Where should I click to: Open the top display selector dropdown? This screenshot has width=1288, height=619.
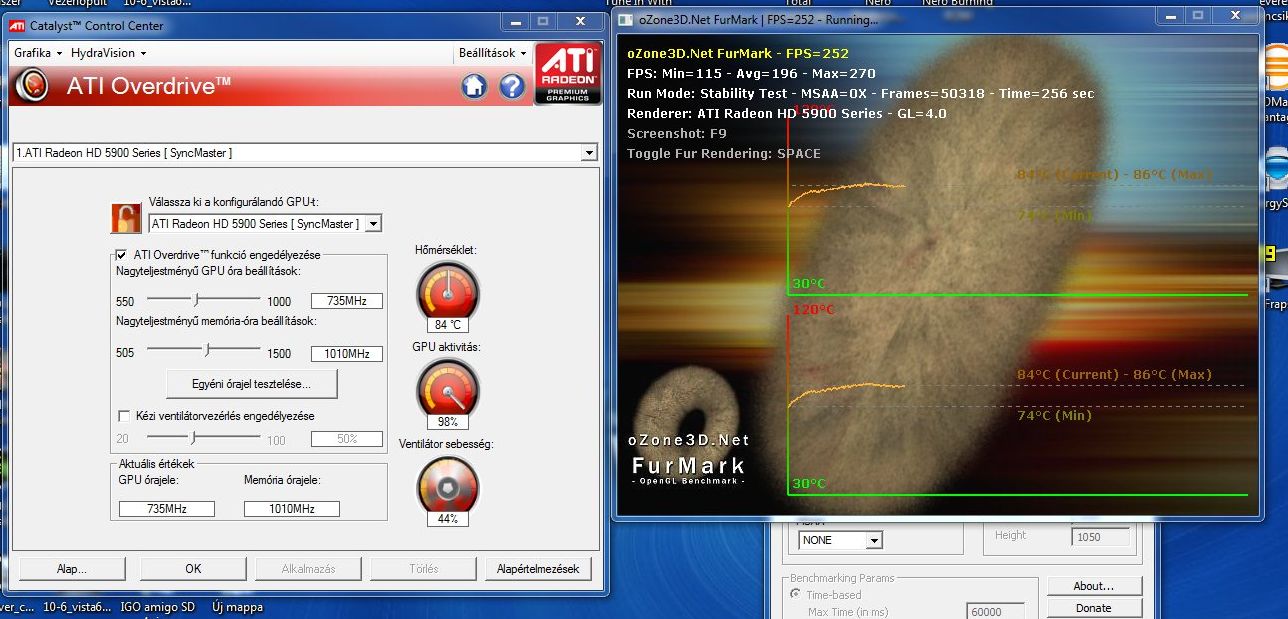589,153
